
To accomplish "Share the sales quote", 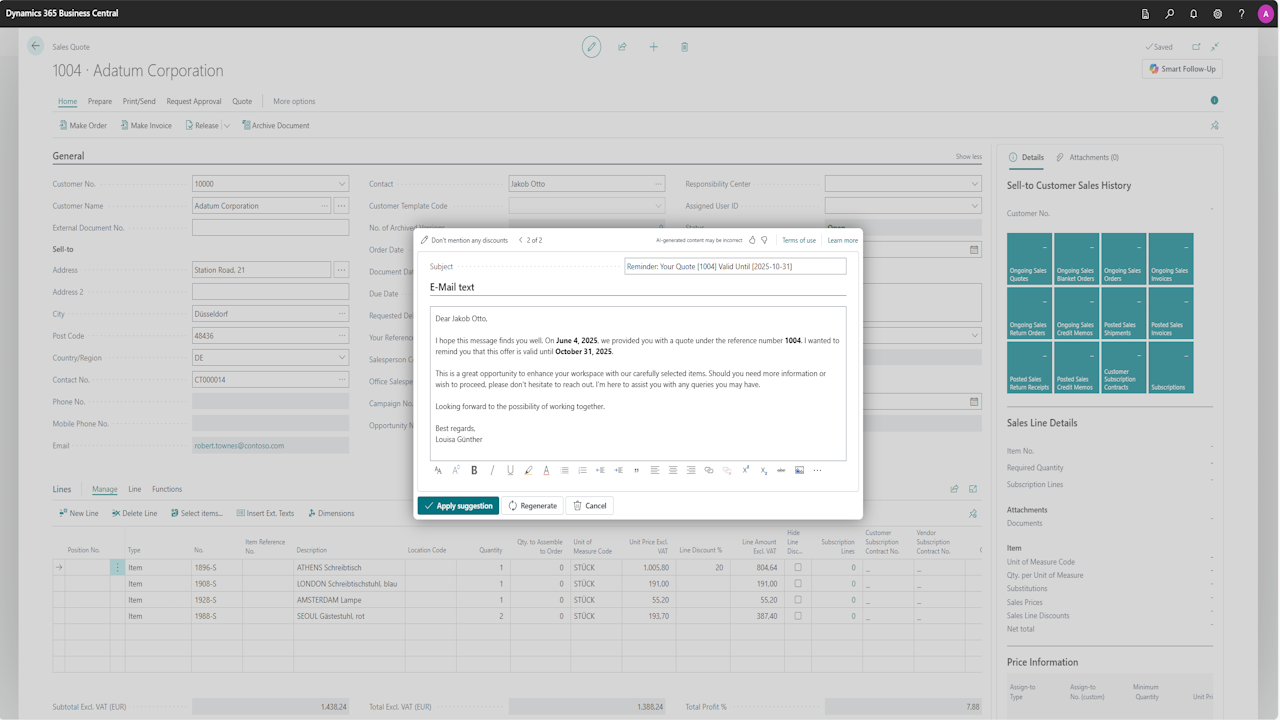I will pos(622,47).
